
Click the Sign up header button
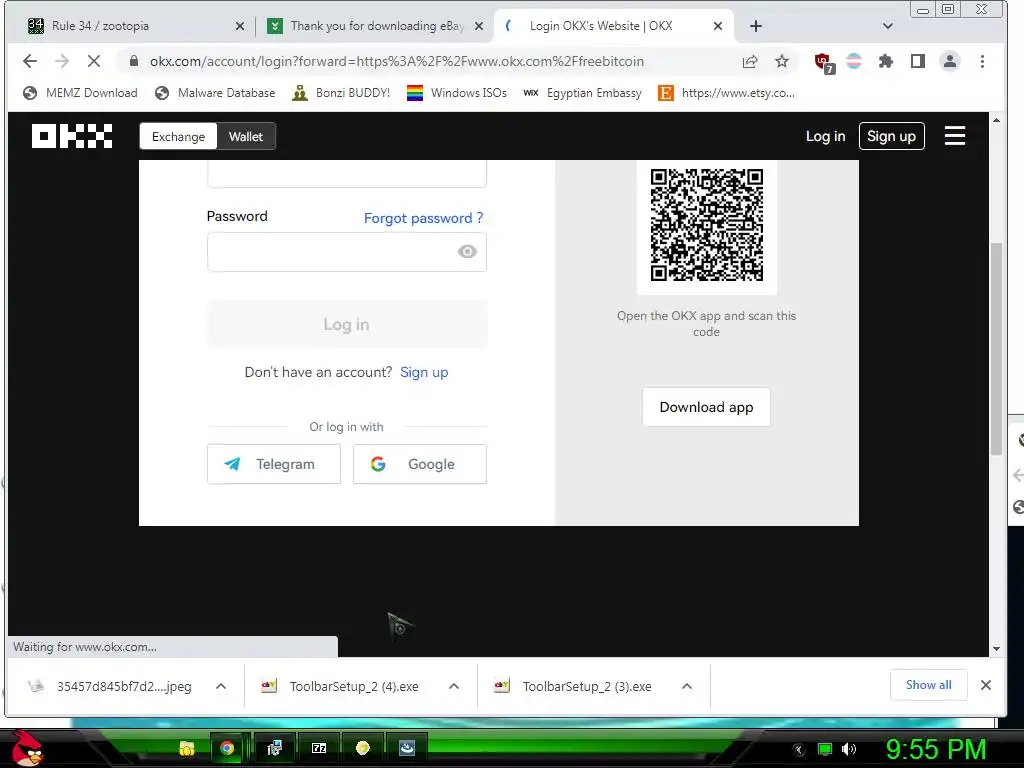[891, 136]
